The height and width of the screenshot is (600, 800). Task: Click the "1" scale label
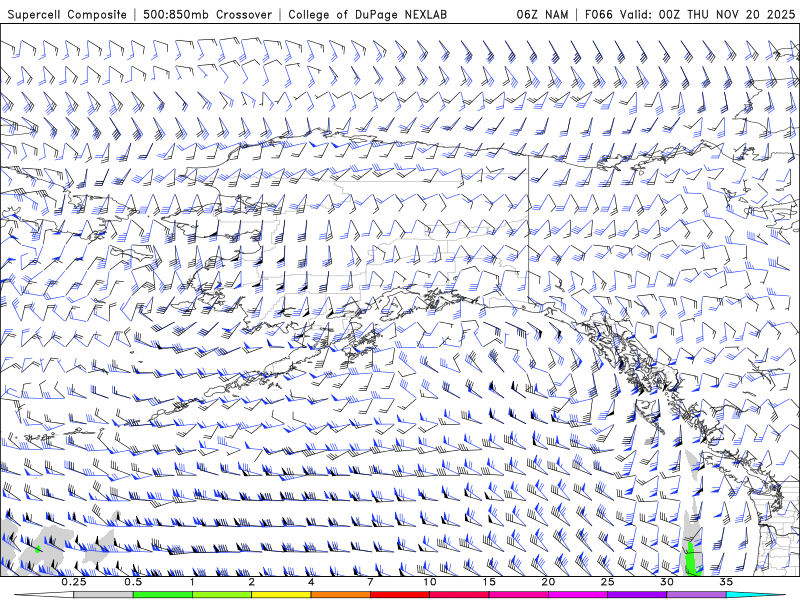192,582
